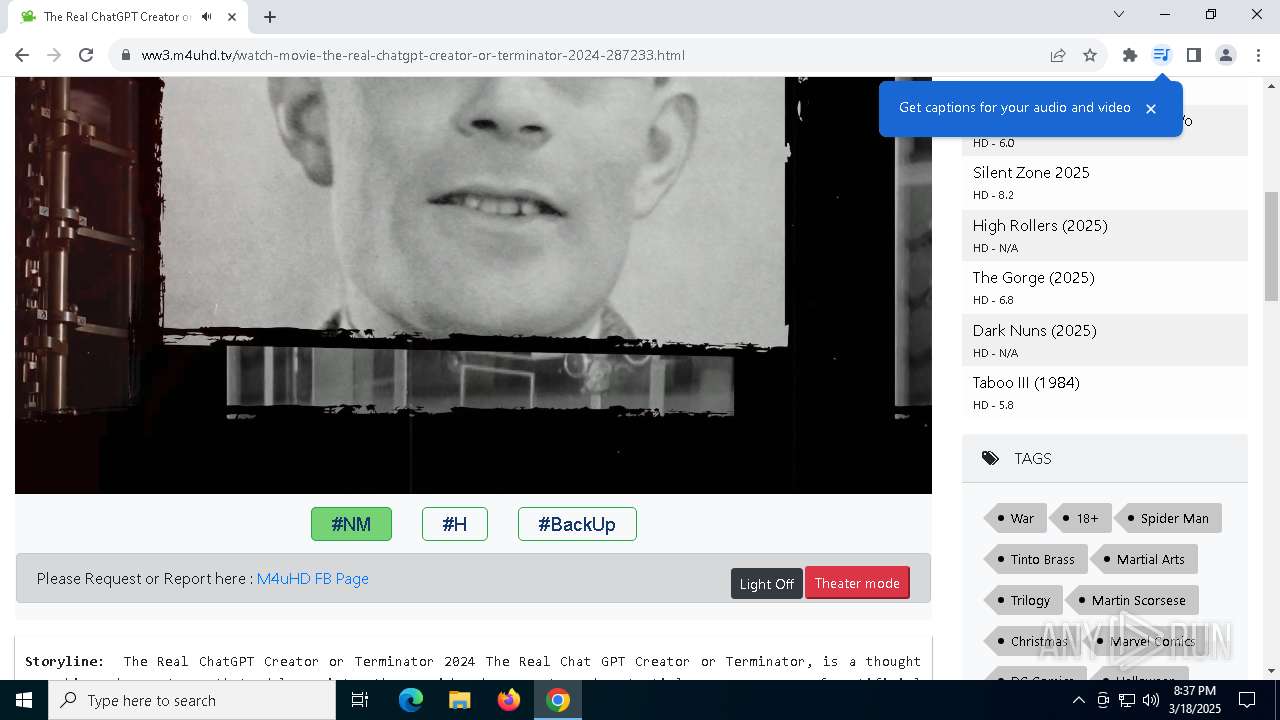Open File Explorer from the taskbar
The width and height of the screenshot is (1280, 720).
(460, 700)
